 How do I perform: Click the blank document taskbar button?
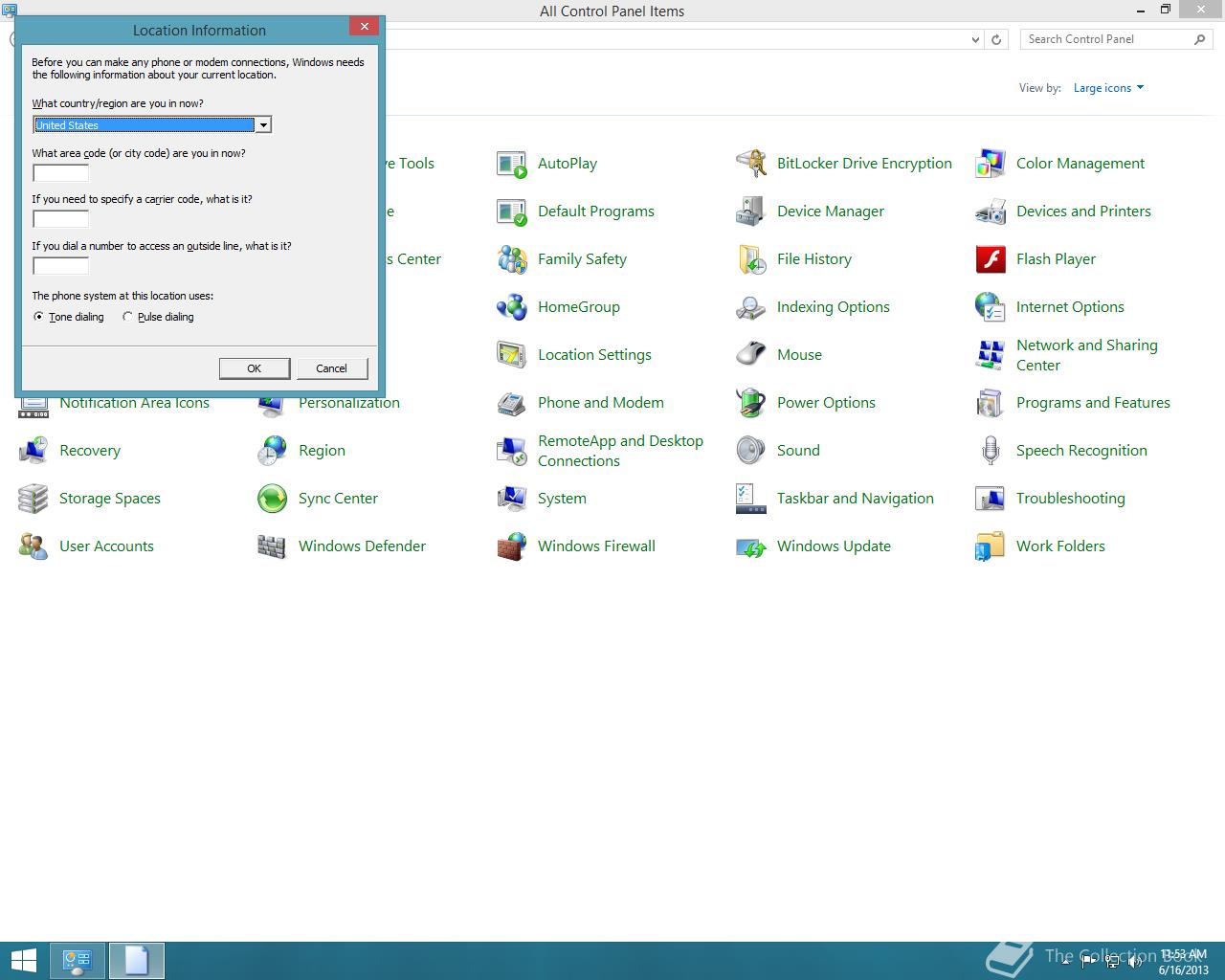coord(137,961)
